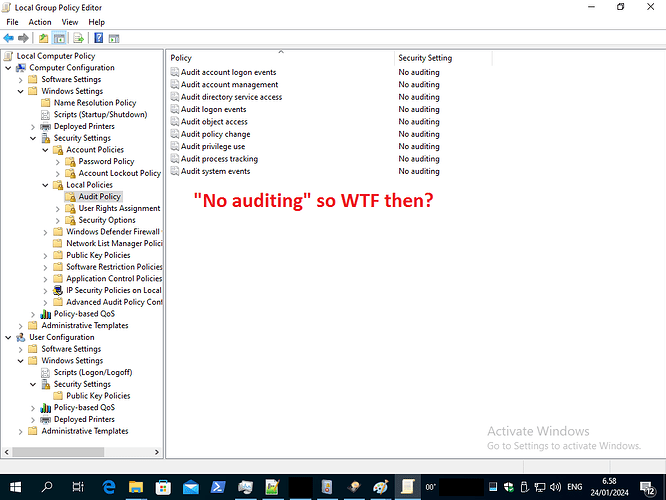Collapse the Local Policies node
Image resolution: width=666 pixels, height=500 pixels.
45,185
